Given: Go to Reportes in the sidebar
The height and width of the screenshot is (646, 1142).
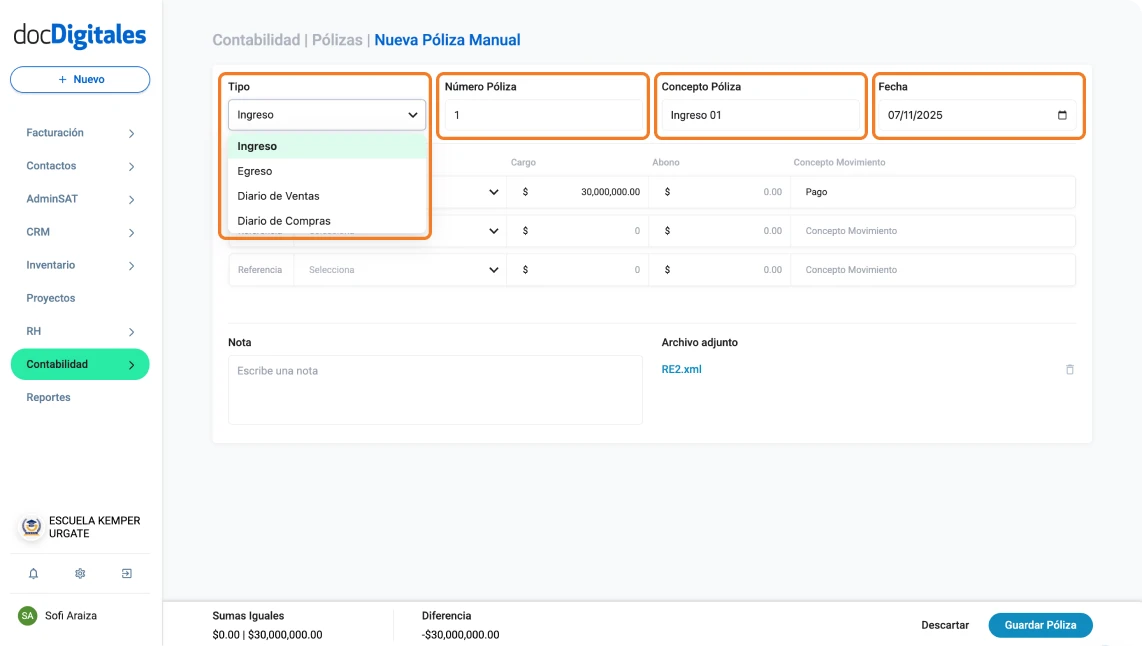Looking at the screenshot, I should 49,397.
